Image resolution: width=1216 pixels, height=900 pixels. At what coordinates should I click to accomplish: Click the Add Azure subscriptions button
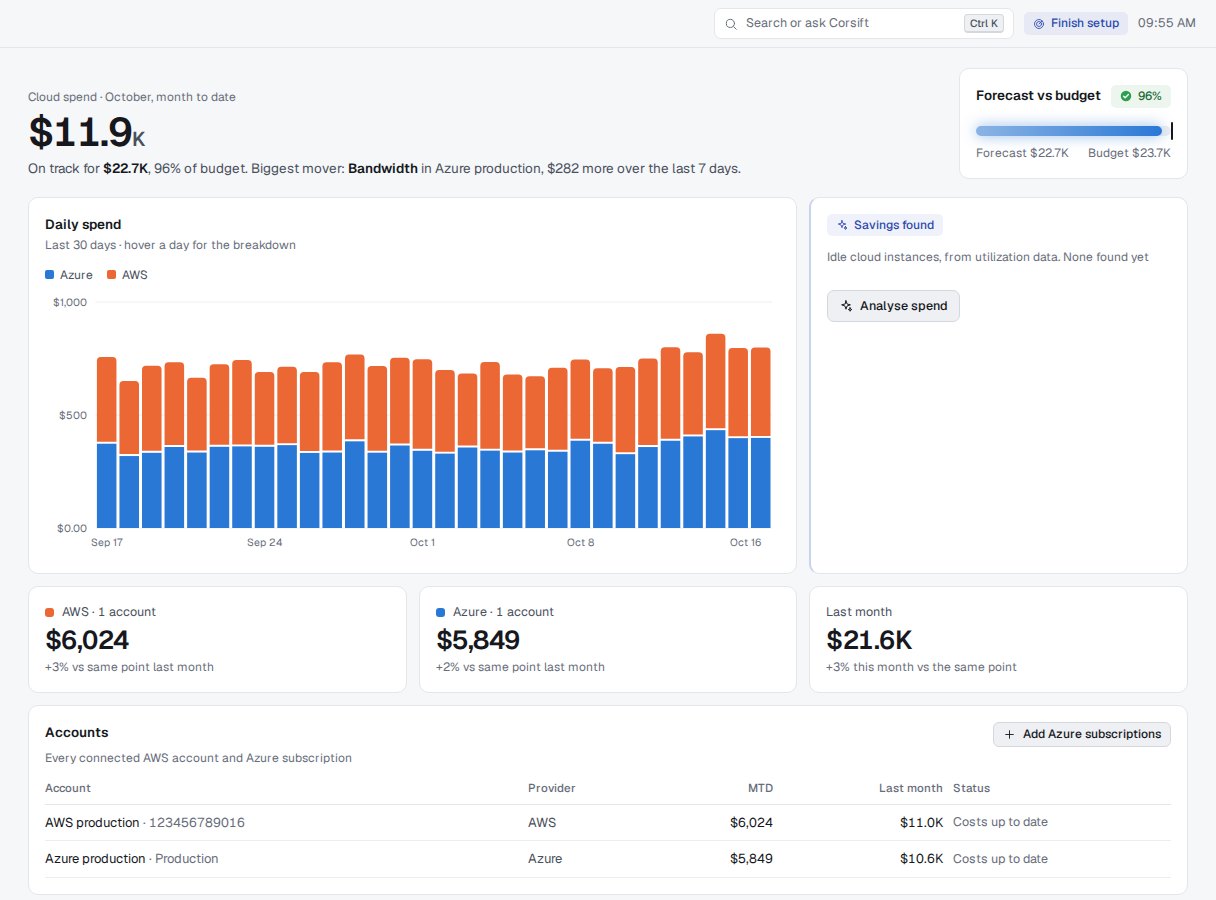(1081, 734)
